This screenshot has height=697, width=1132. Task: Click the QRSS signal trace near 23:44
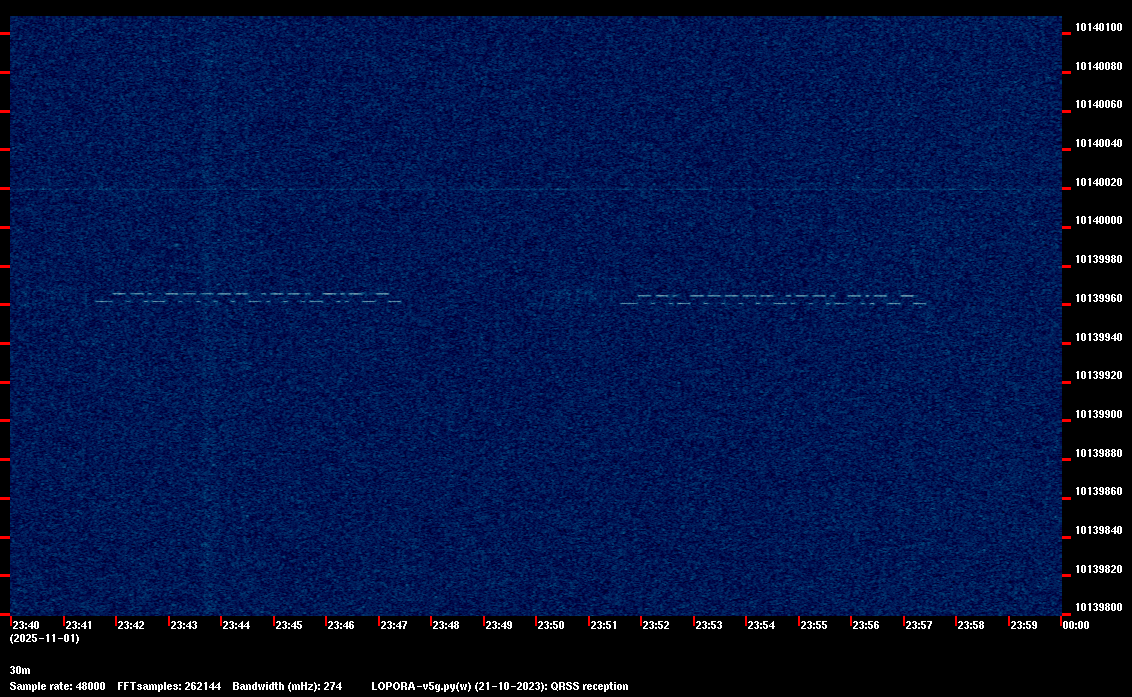pos(248,298)
